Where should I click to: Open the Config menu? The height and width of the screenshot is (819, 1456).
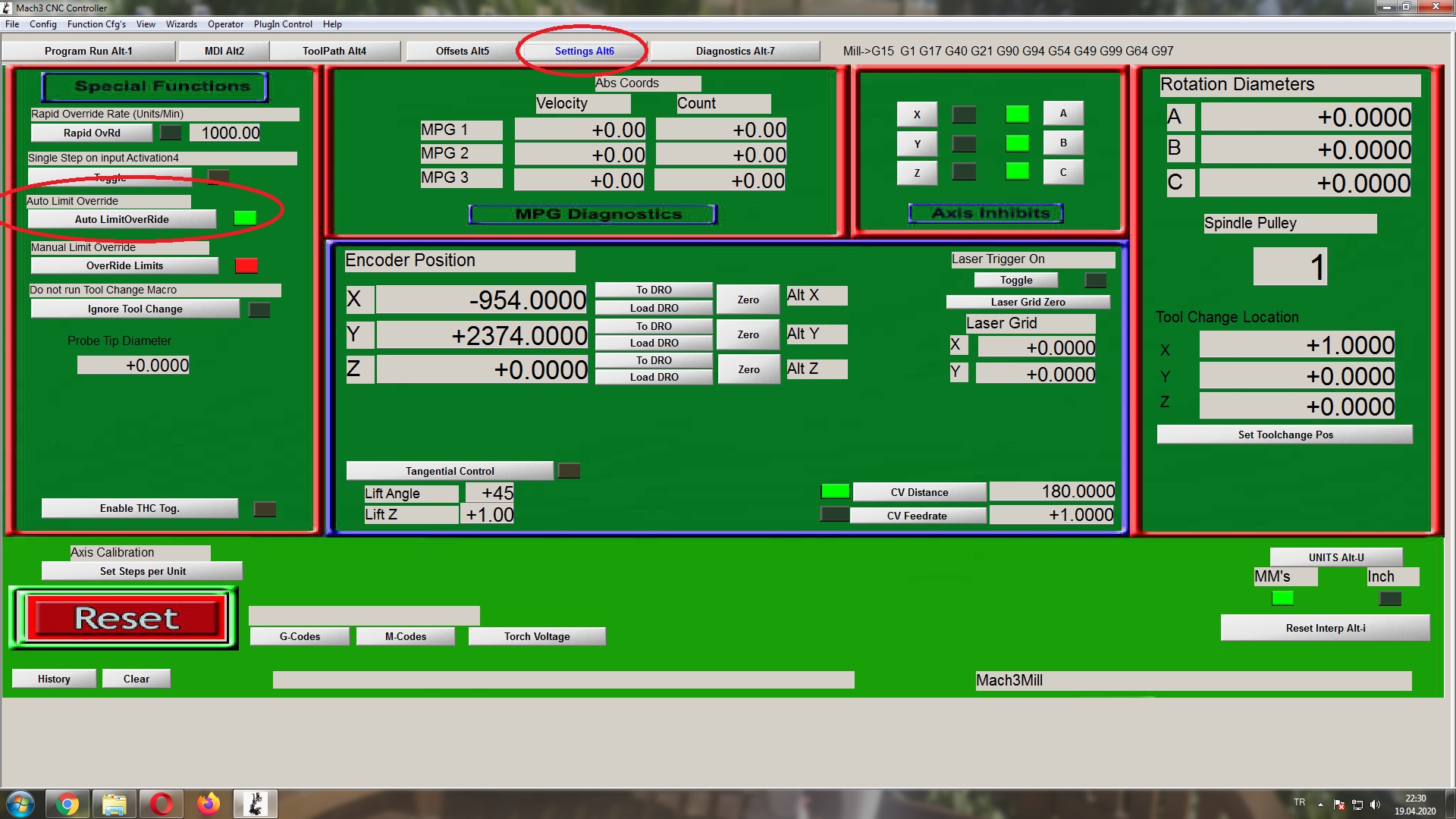click(x=43, y=24)
